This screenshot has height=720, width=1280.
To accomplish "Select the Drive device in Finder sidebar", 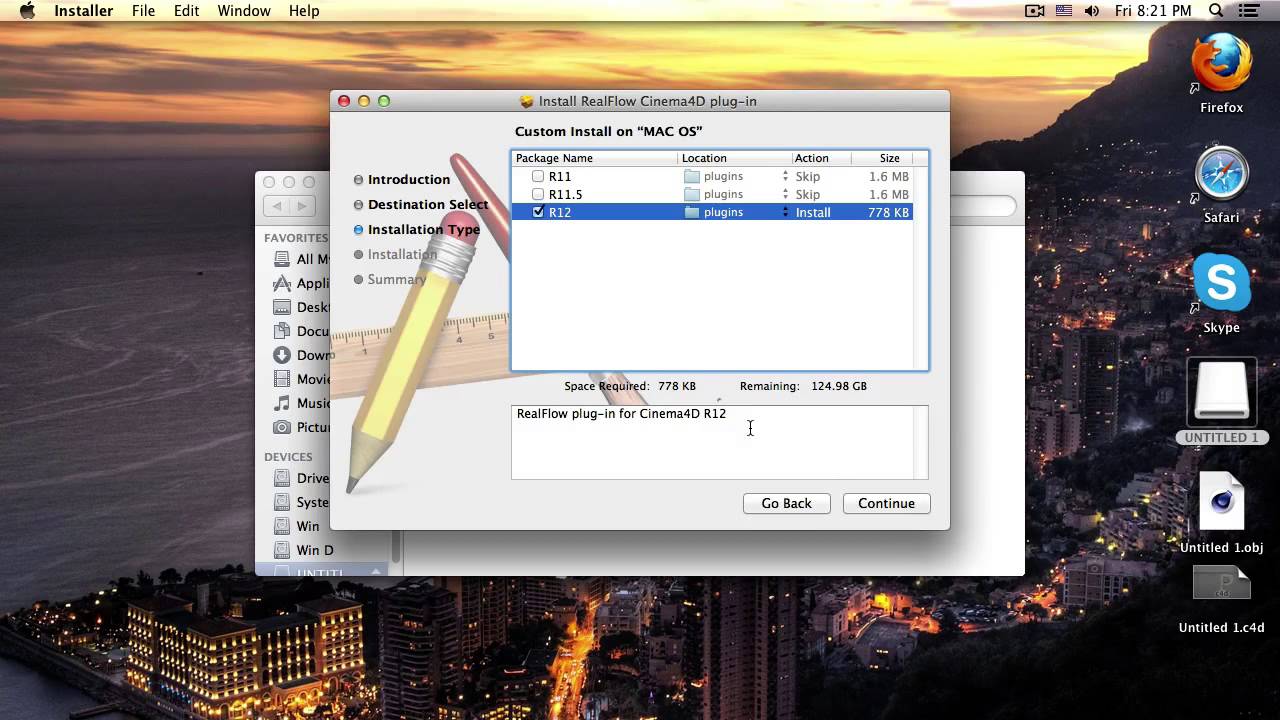I will click(301, 478).
